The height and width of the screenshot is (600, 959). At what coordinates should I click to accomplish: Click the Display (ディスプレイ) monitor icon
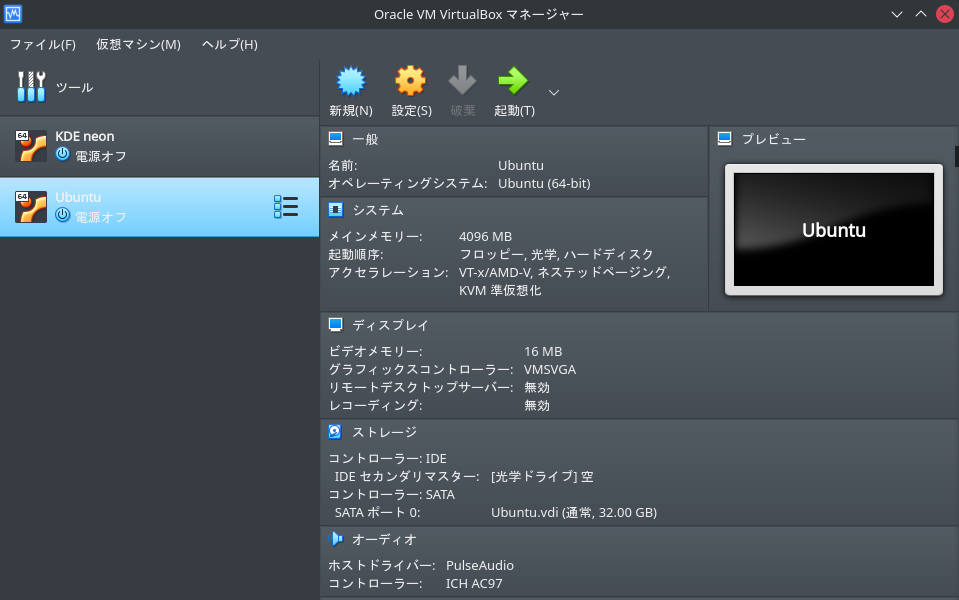click(x=336, y=325)
